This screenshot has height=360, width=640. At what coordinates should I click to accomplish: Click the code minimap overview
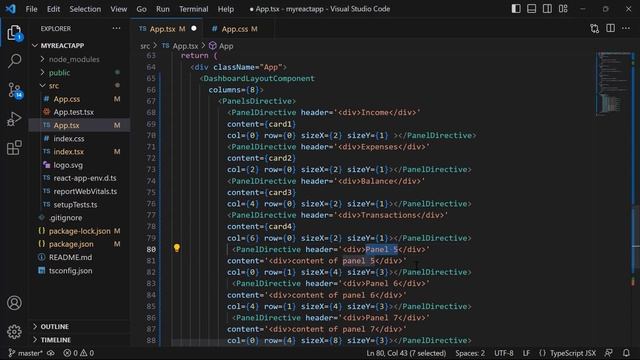click(613, 84)
